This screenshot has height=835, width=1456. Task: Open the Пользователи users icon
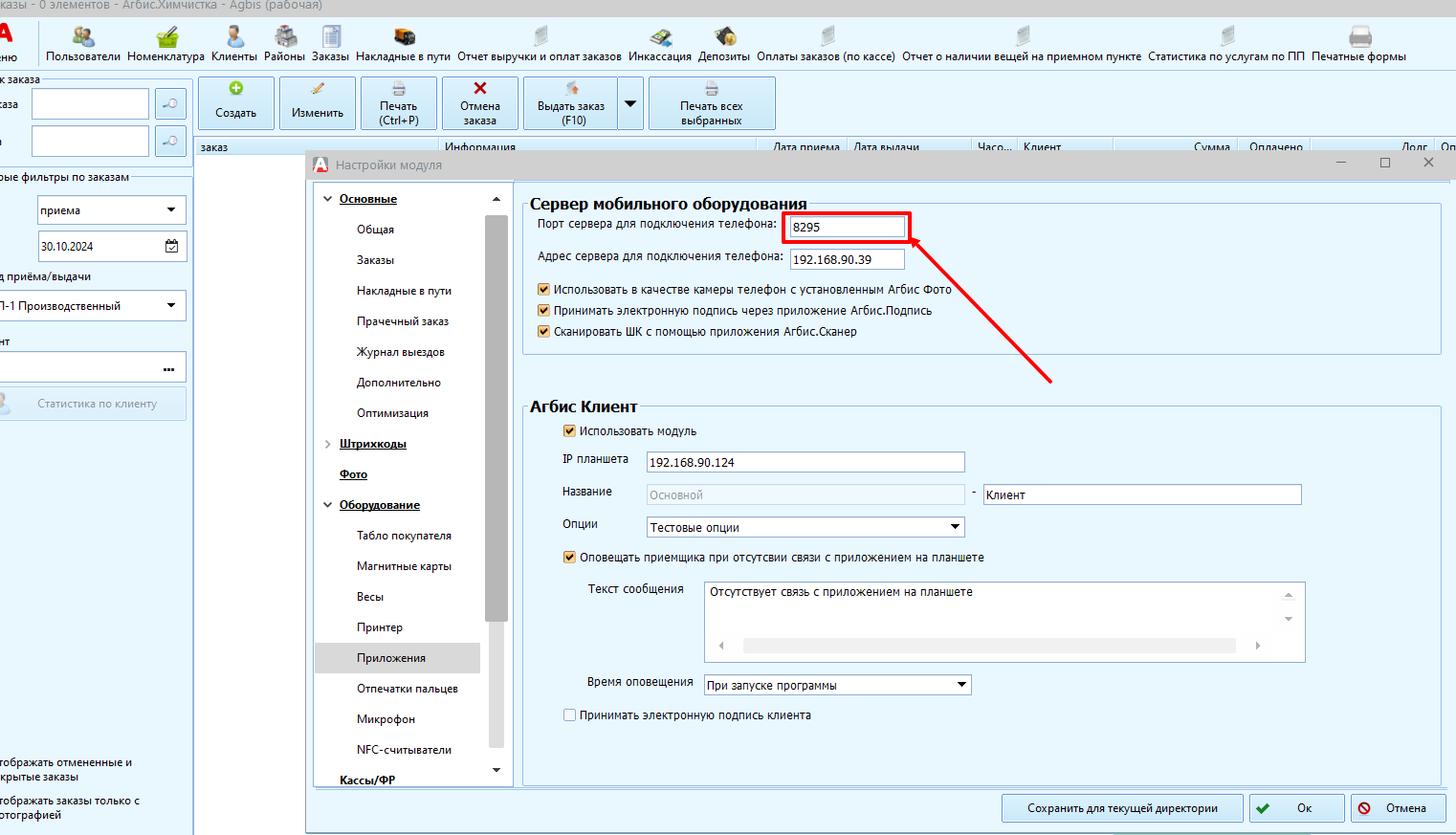point(83,38)
